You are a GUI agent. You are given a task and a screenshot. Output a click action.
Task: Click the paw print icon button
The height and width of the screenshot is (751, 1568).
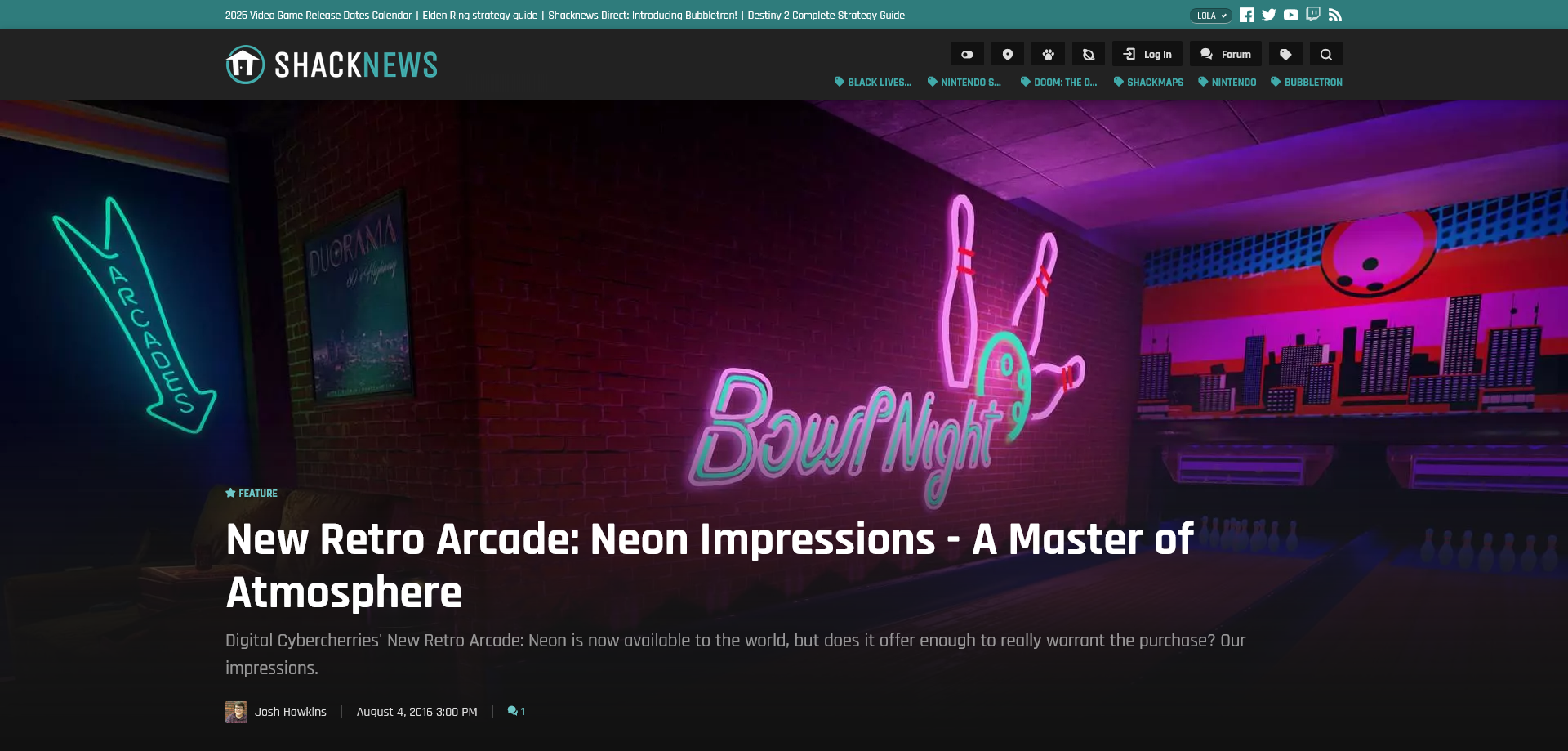click(x=1048, y=54)
